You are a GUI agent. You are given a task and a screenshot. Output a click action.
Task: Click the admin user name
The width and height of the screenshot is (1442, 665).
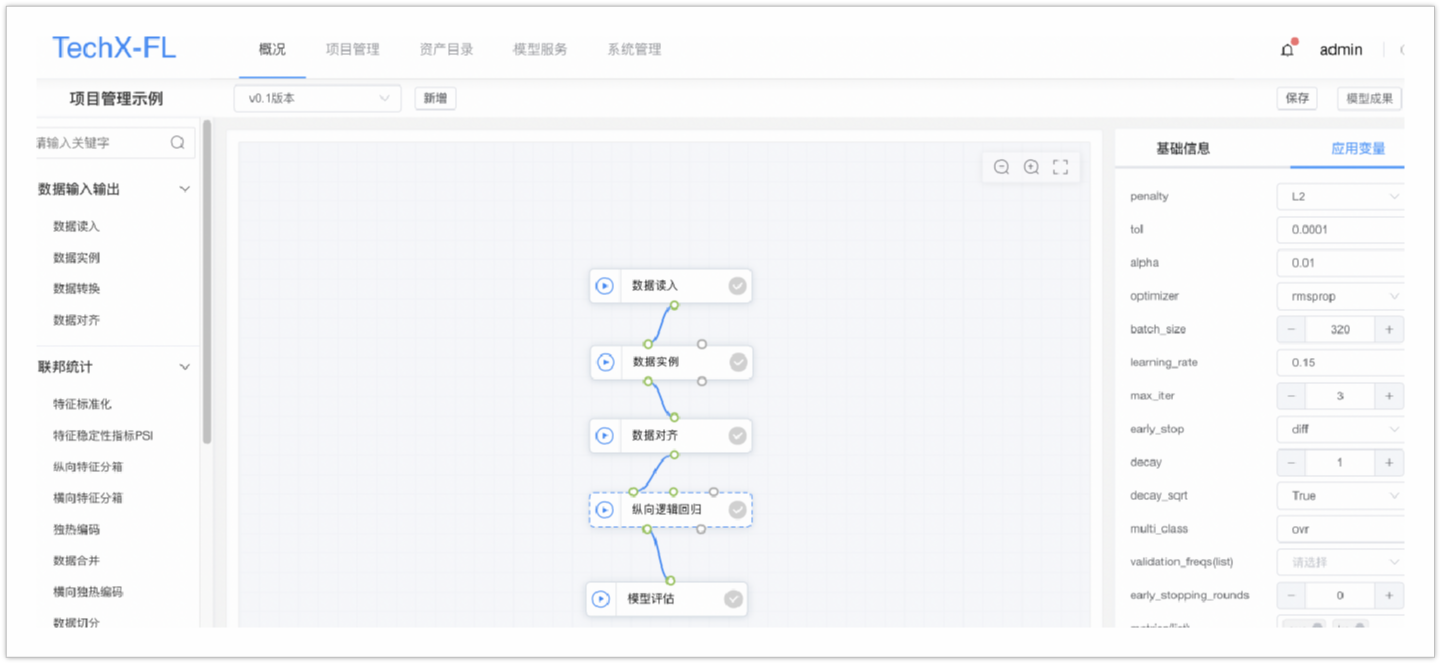click(1341, 49)
